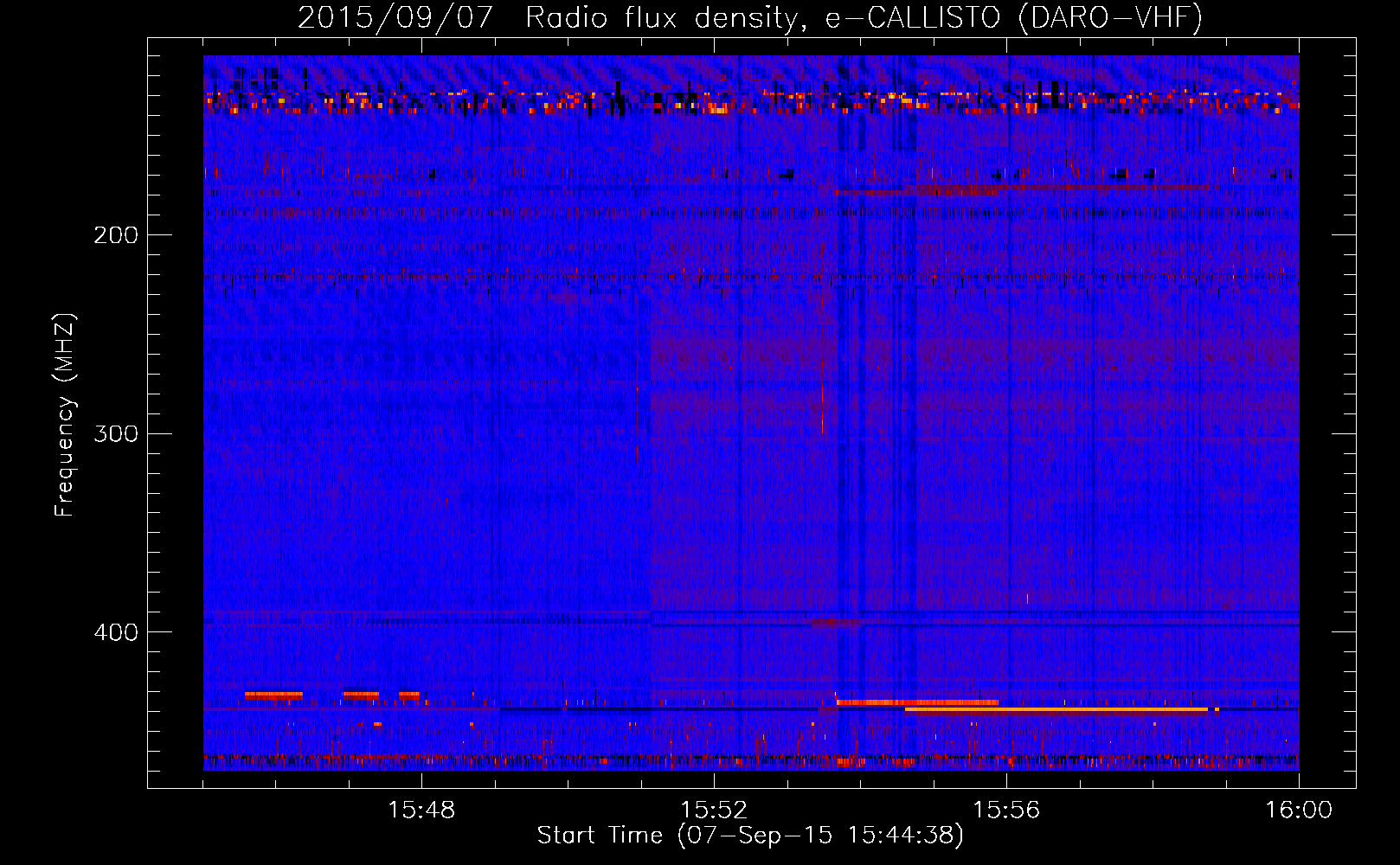1400x865 pixels.
Task: Click the long bright orange line near 440 MHz
Action: (x=1056, y=710)
